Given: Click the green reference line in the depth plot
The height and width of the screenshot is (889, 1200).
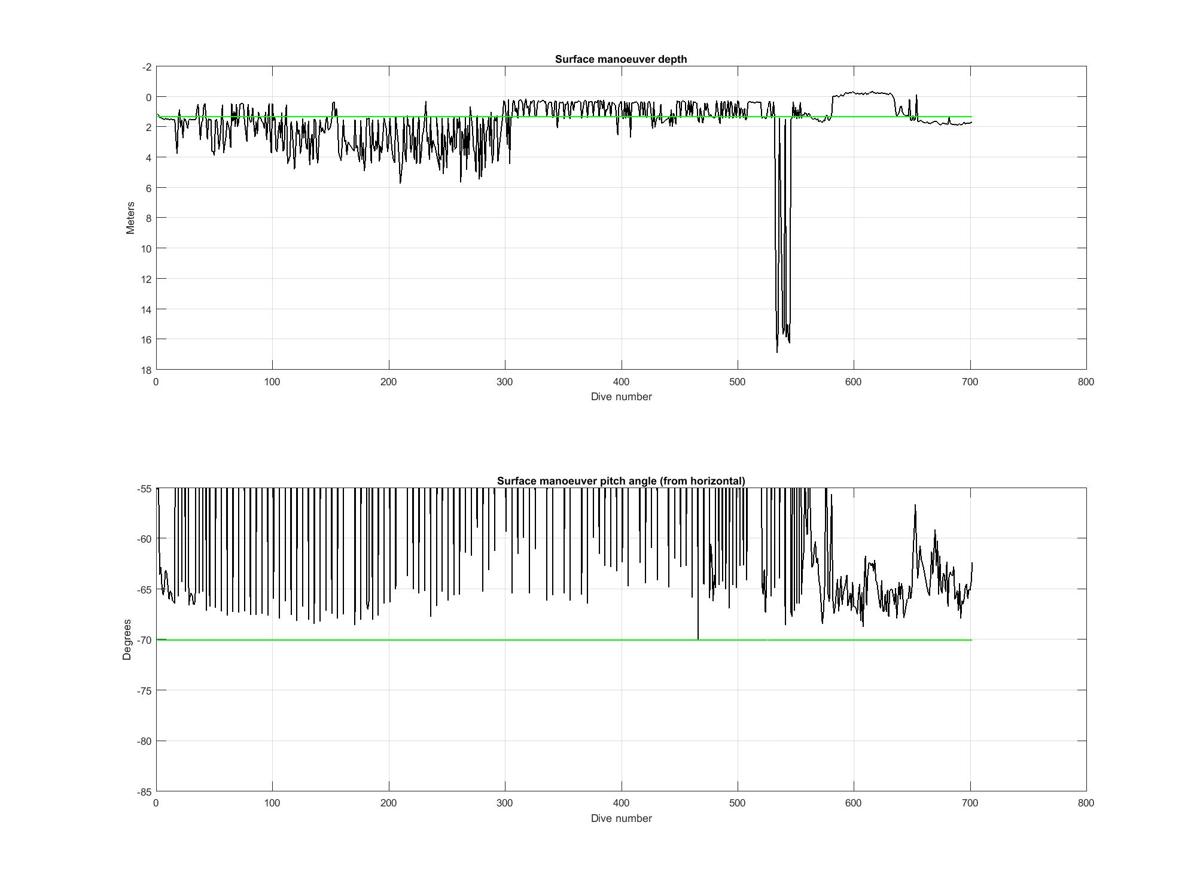Looking at the screenshot, I should tap(564, 117).
